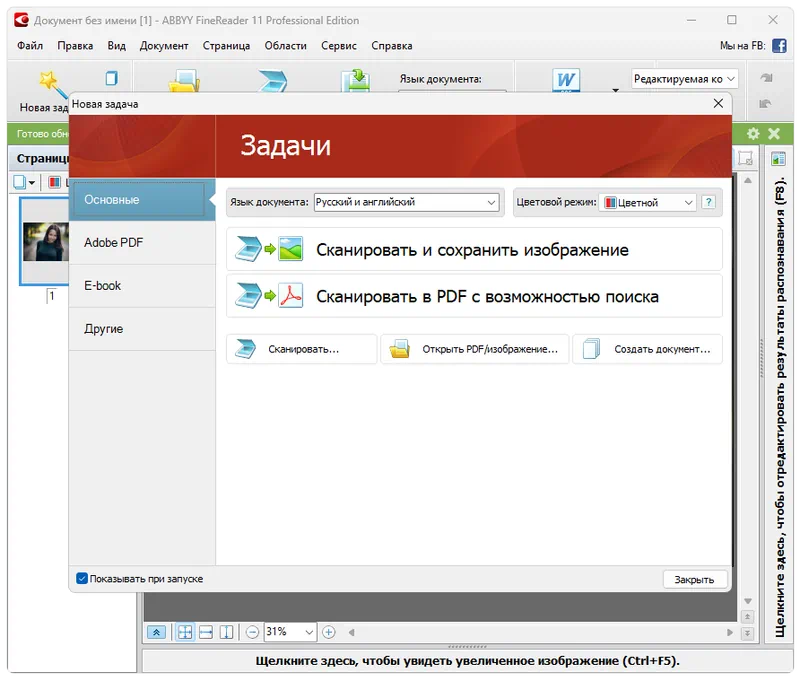
Task: Click 'Сканировать и сохранить изображение' task
Action: tap(474, 249)
